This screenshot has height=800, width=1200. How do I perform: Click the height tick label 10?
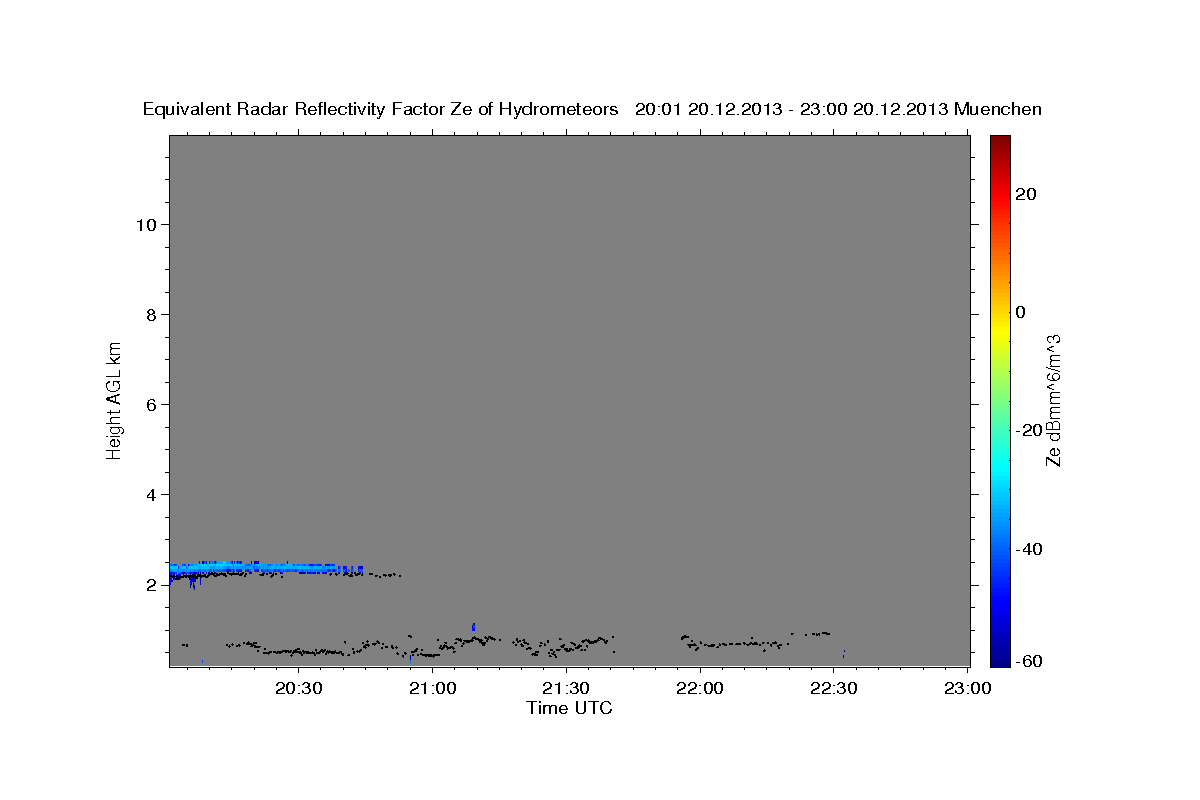[x=146, y=224]
